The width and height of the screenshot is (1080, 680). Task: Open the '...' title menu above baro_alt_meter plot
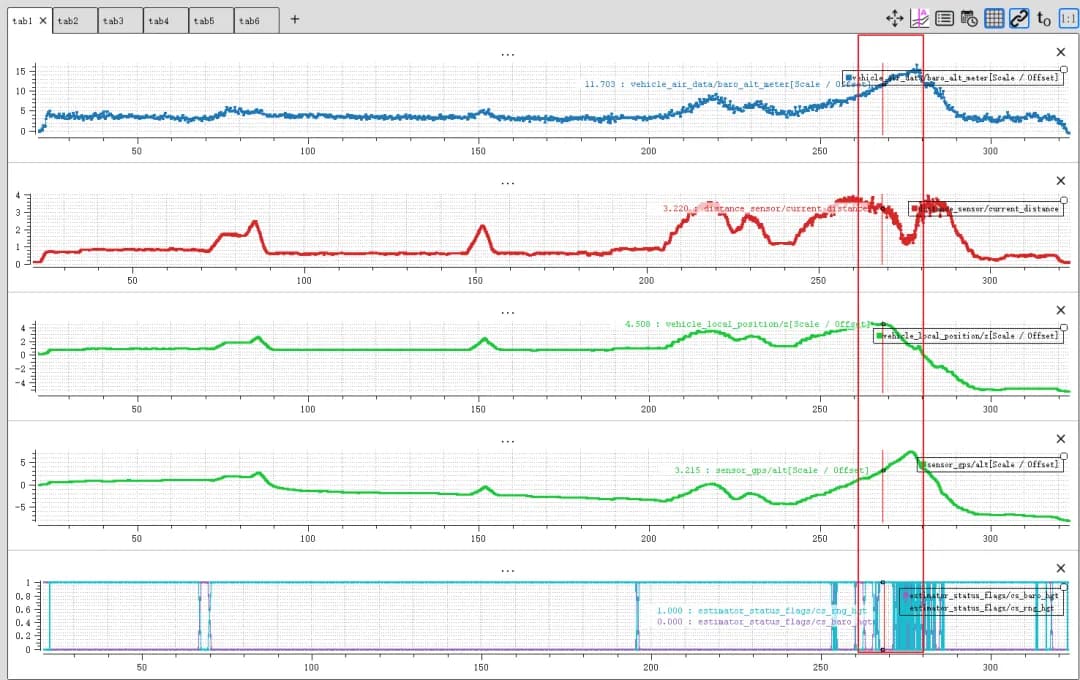[x=508, y=54]
